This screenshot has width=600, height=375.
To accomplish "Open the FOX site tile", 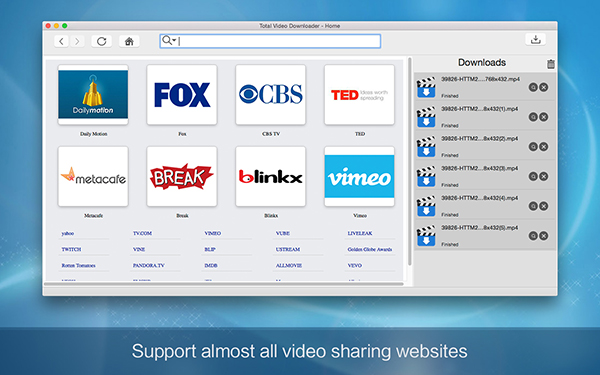I will tap(182, 95).
